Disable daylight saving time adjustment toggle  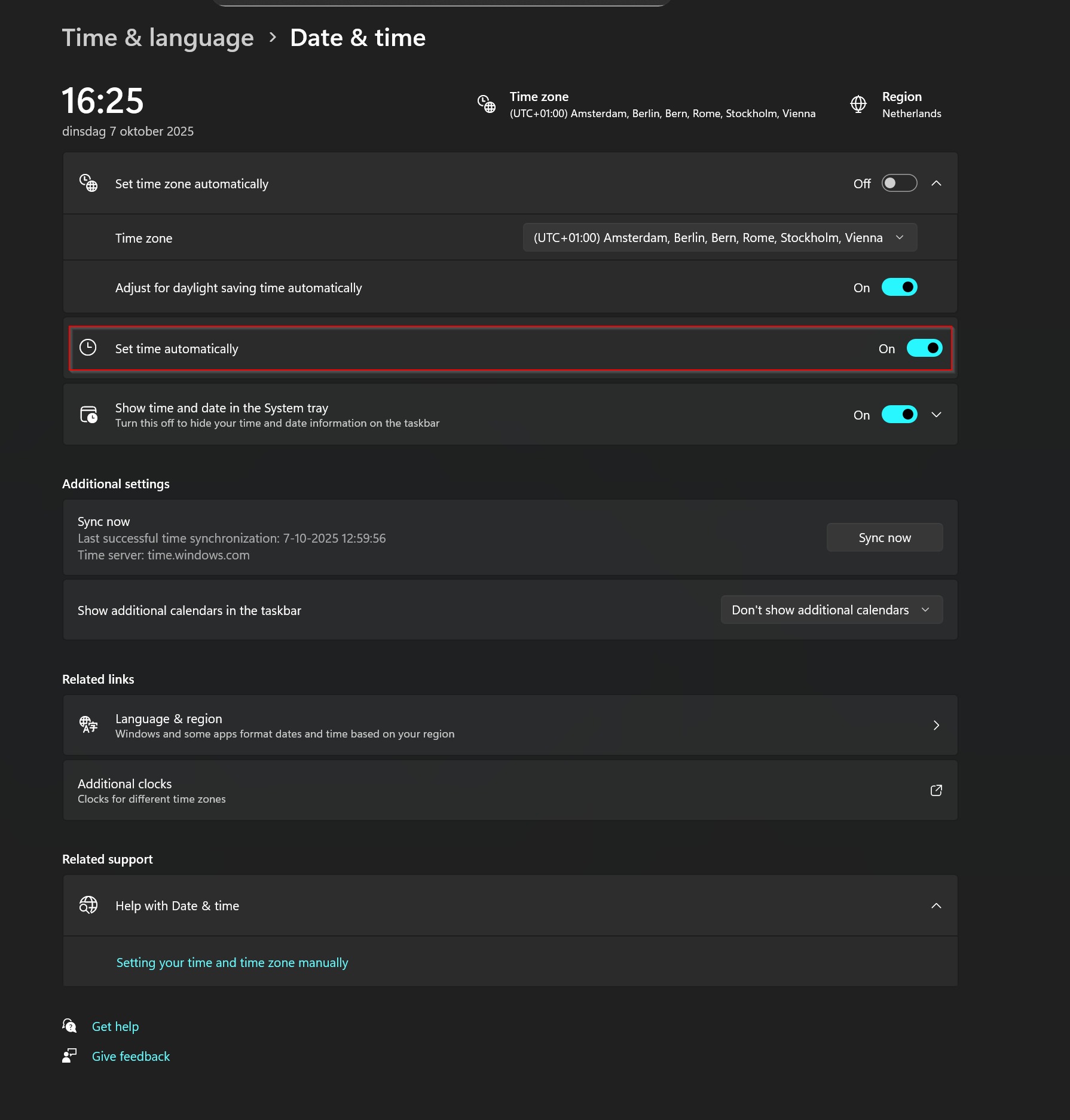(x=899, y=287)
